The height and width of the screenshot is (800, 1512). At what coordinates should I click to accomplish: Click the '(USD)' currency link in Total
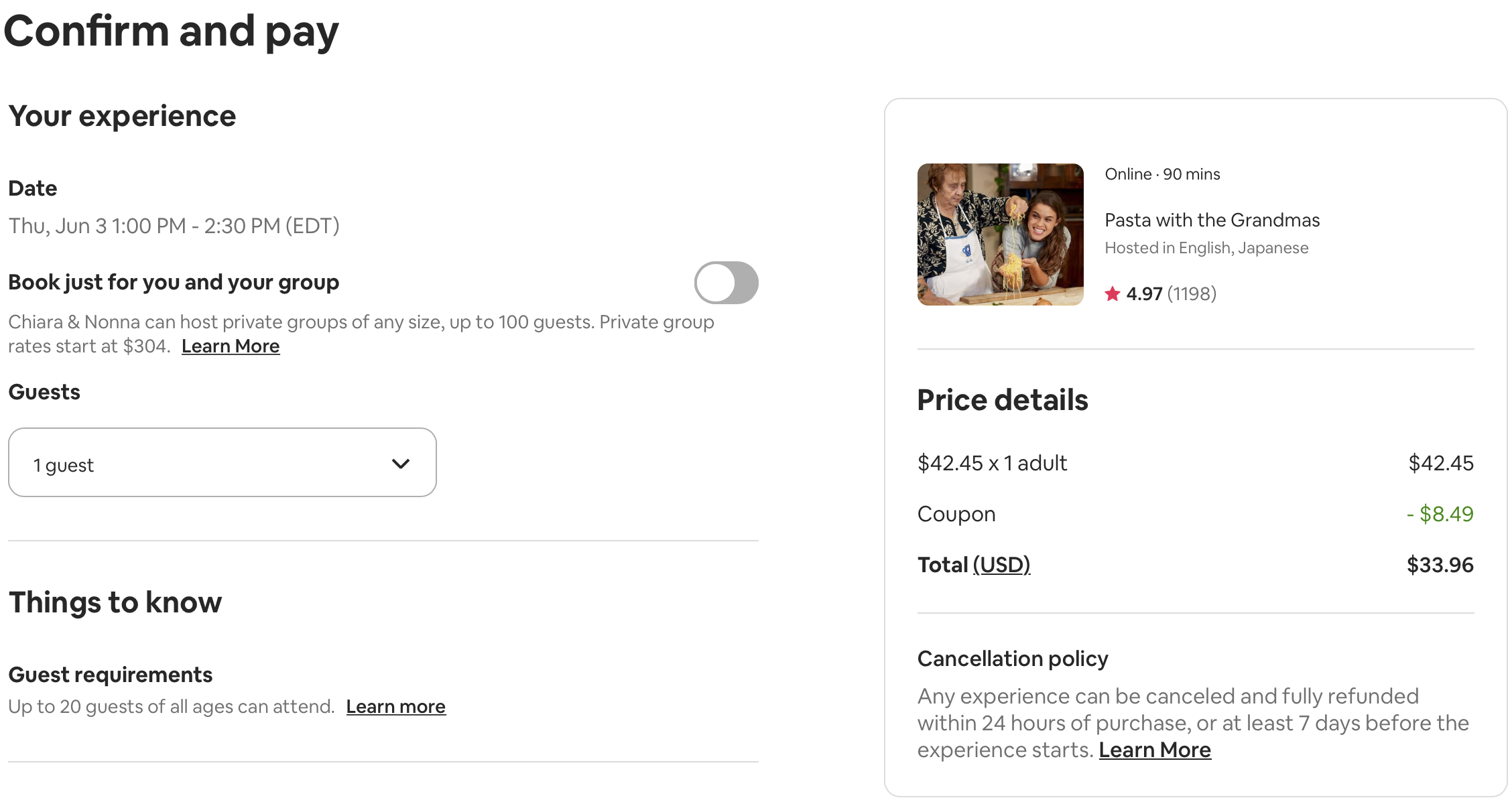coord(1001,565)
